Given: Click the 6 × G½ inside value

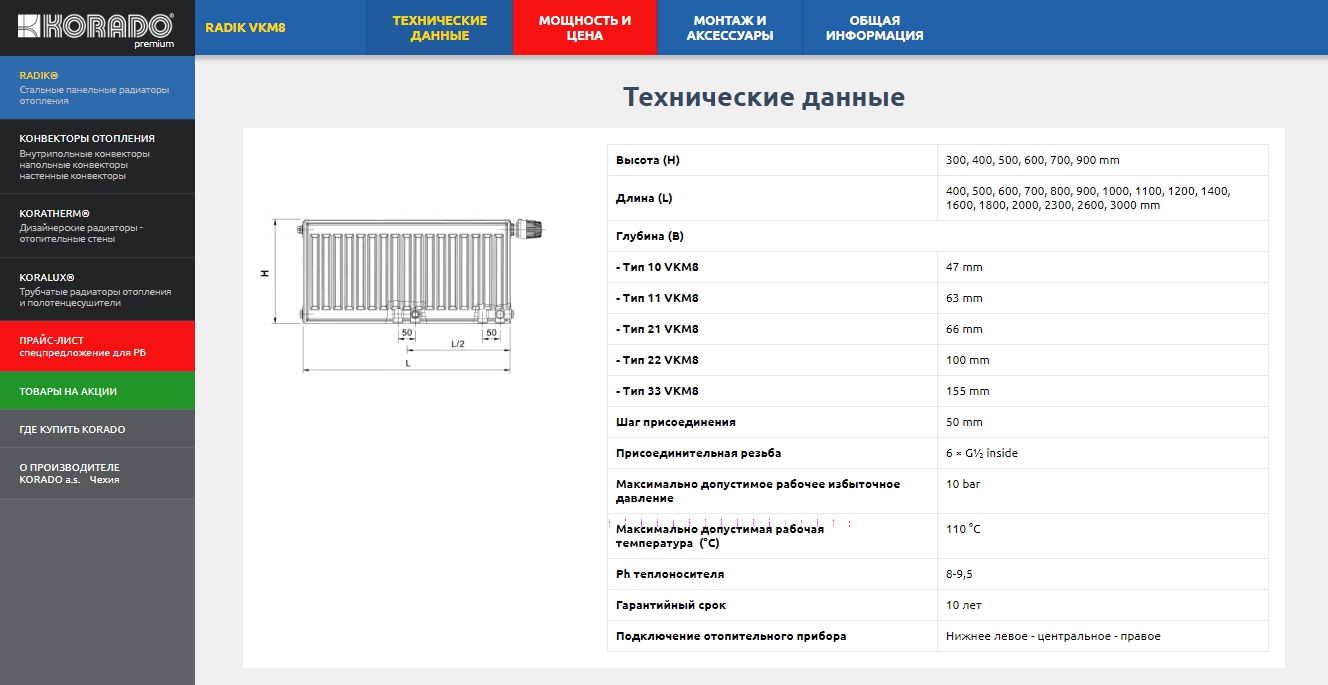Looking at the screenshot, I should [x=981, y=453].
